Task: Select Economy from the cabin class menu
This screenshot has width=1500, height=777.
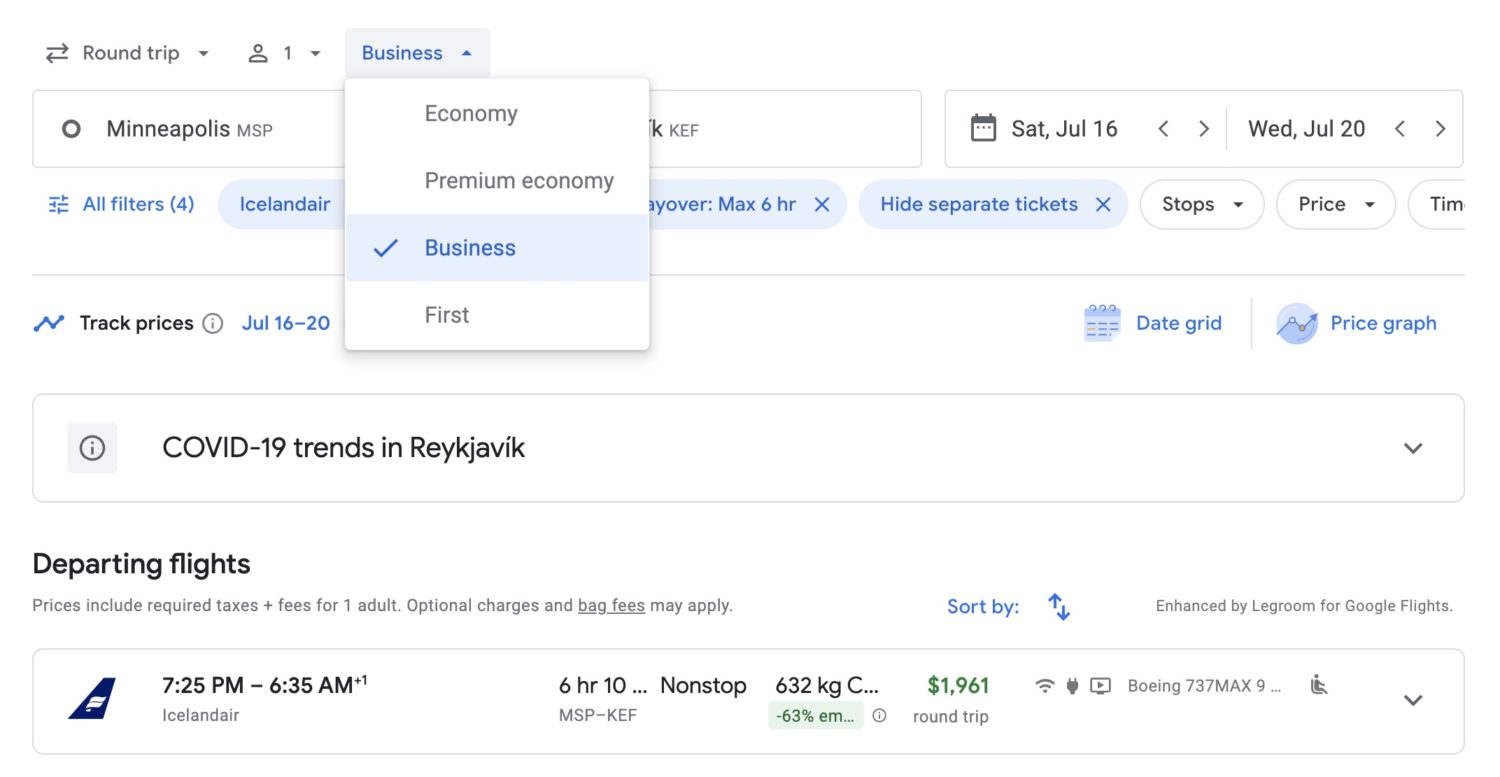Action: coord(497,114)
